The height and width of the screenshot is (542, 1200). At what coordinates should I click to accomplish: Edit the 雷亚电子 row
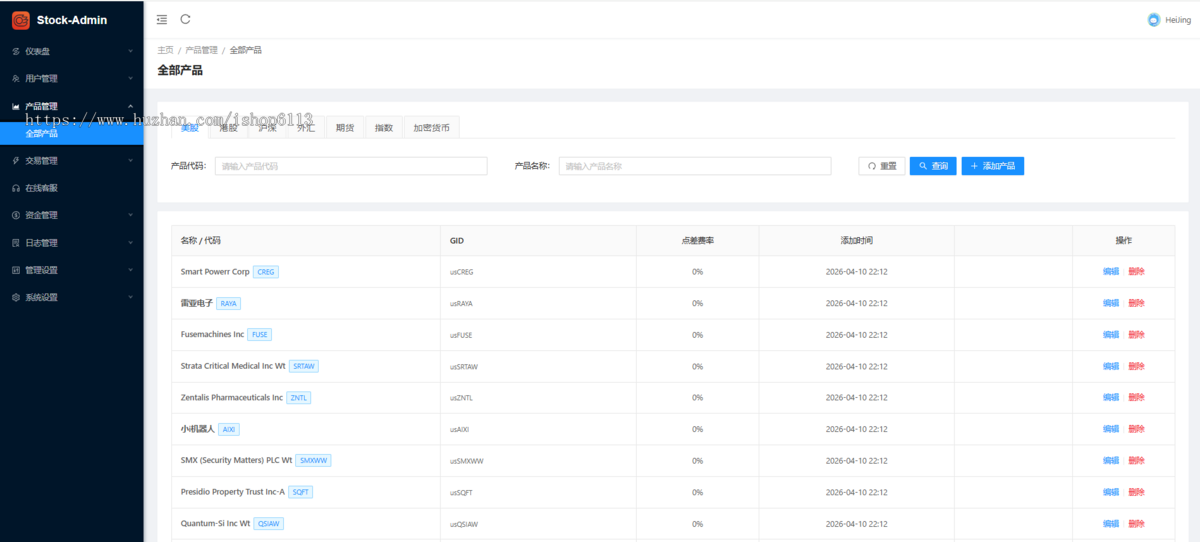tap(1111, 303)
